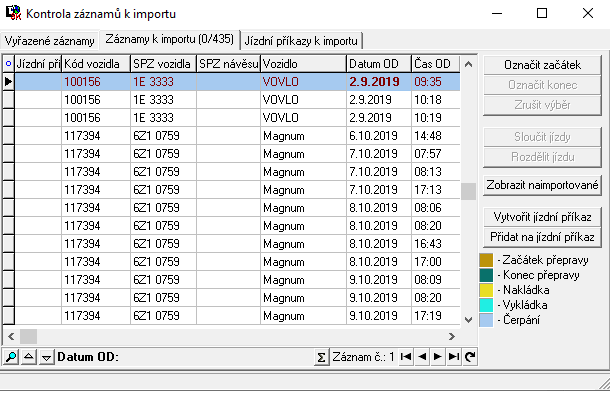The image size is (610, 394).
Task: Click the Čerpání light blue swatch
Action: 486,320
